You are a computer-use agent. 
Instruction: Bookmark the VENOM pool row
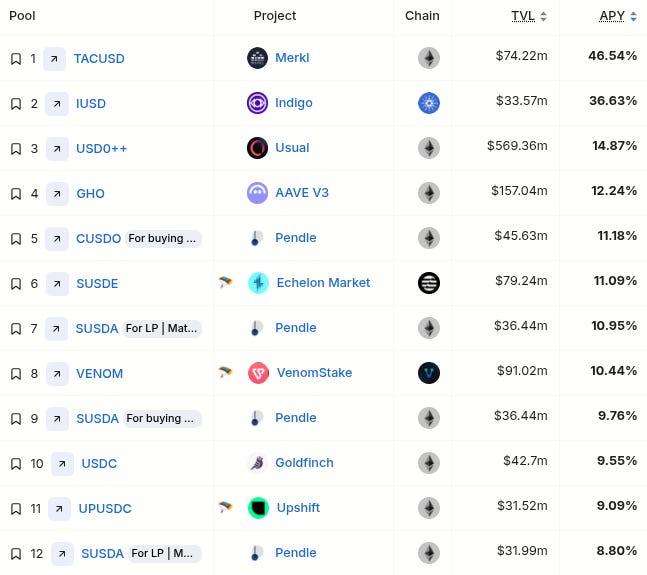pyautogui.click(x=16, y=374)
